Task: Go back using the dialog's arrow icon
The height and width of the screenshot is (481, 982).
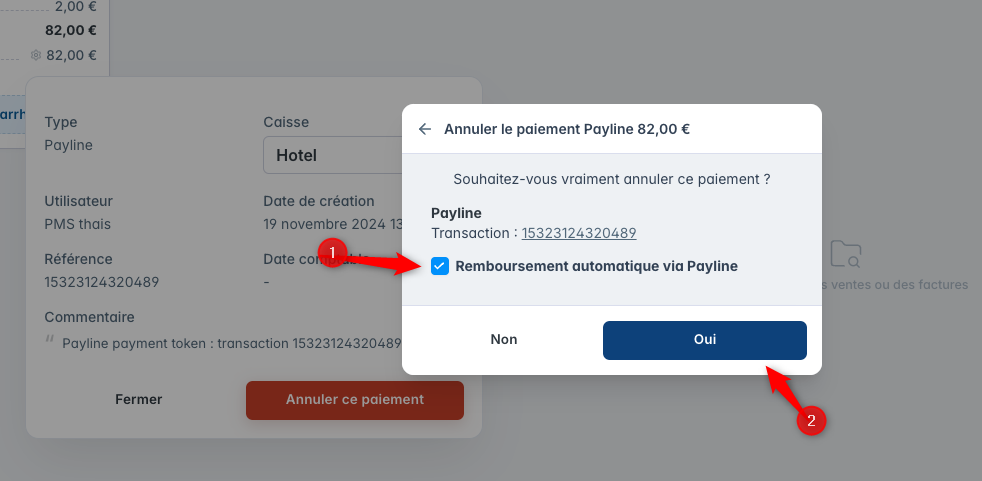Action: click(425, 129)
